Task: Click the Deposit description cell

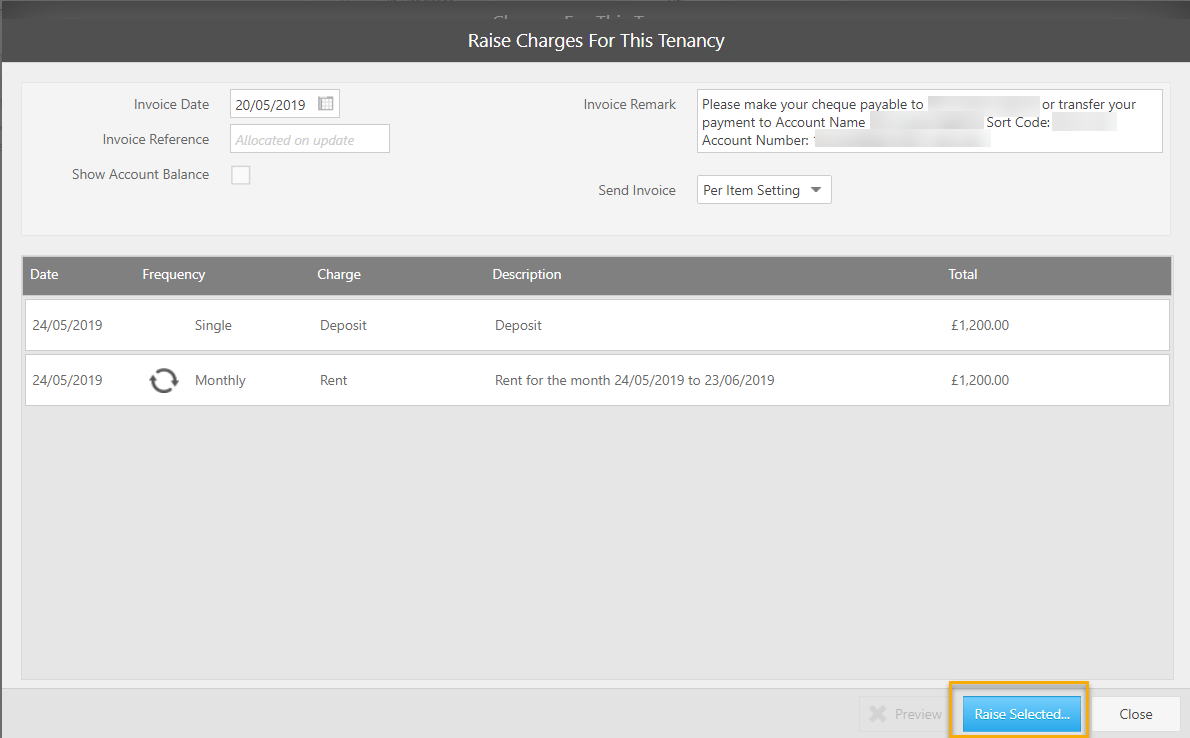Action: pyautogui.click(x=518, y=325)
